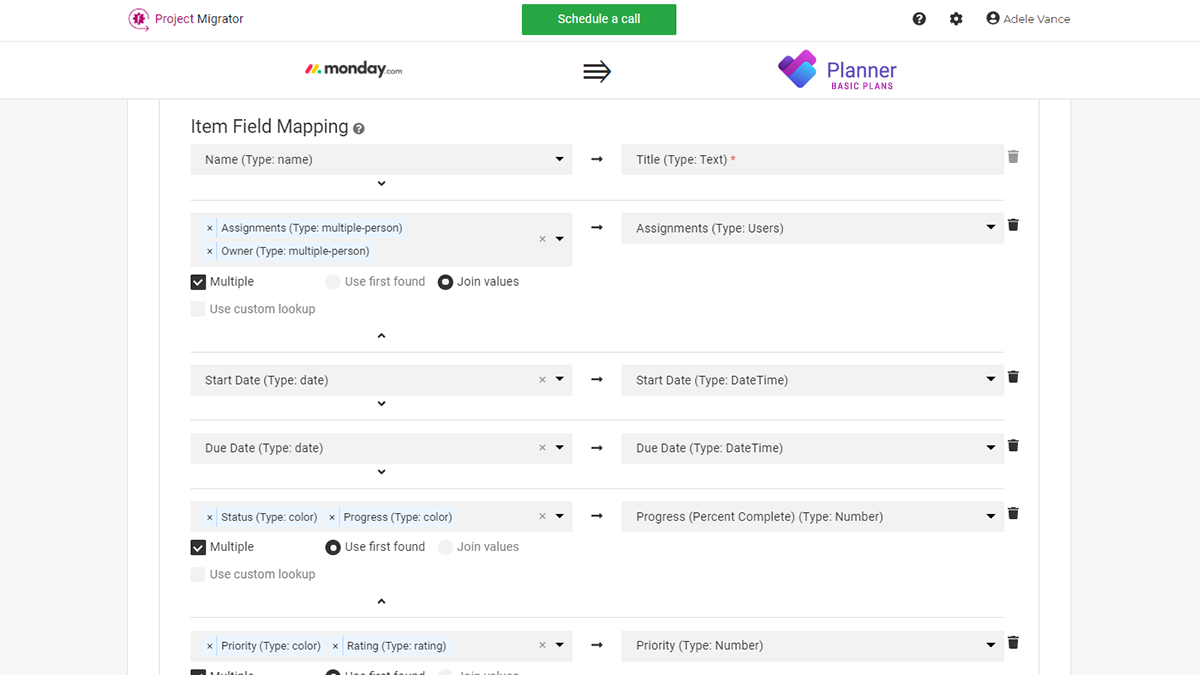Open the settings gear icon

(956, 19)
